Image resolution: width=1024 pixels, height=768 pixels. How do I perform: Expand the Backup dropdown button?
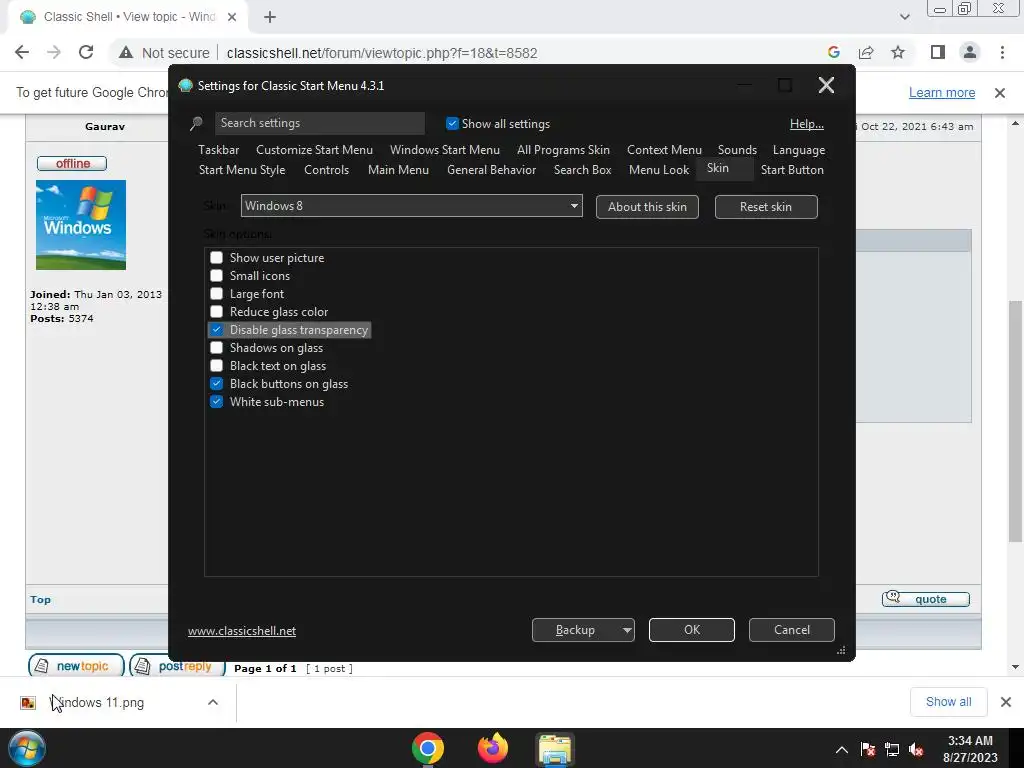click(x=626, y=630)
